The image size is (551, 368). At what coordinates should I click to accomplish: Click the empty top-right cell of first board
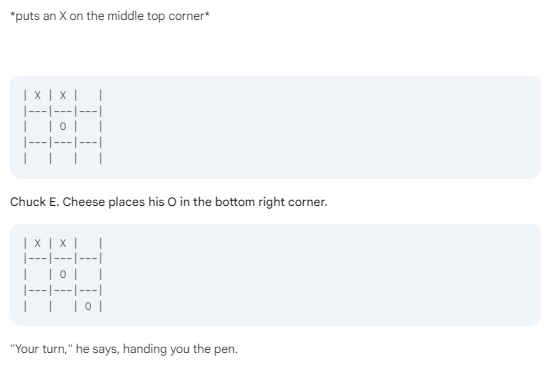[x=88, y=95]
